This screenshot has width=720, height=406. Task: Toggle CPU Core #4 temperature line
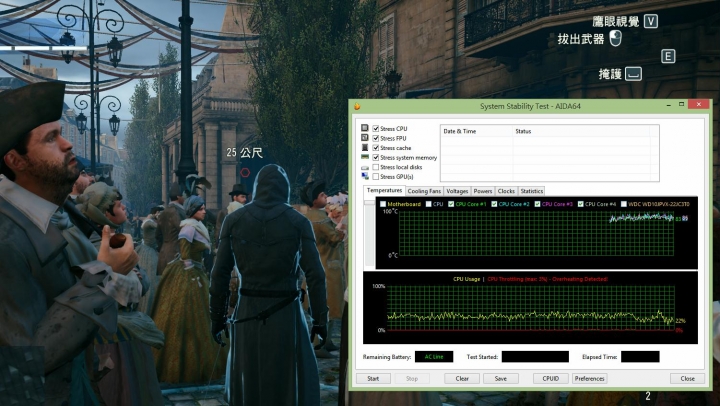click(x=580, y=204)
